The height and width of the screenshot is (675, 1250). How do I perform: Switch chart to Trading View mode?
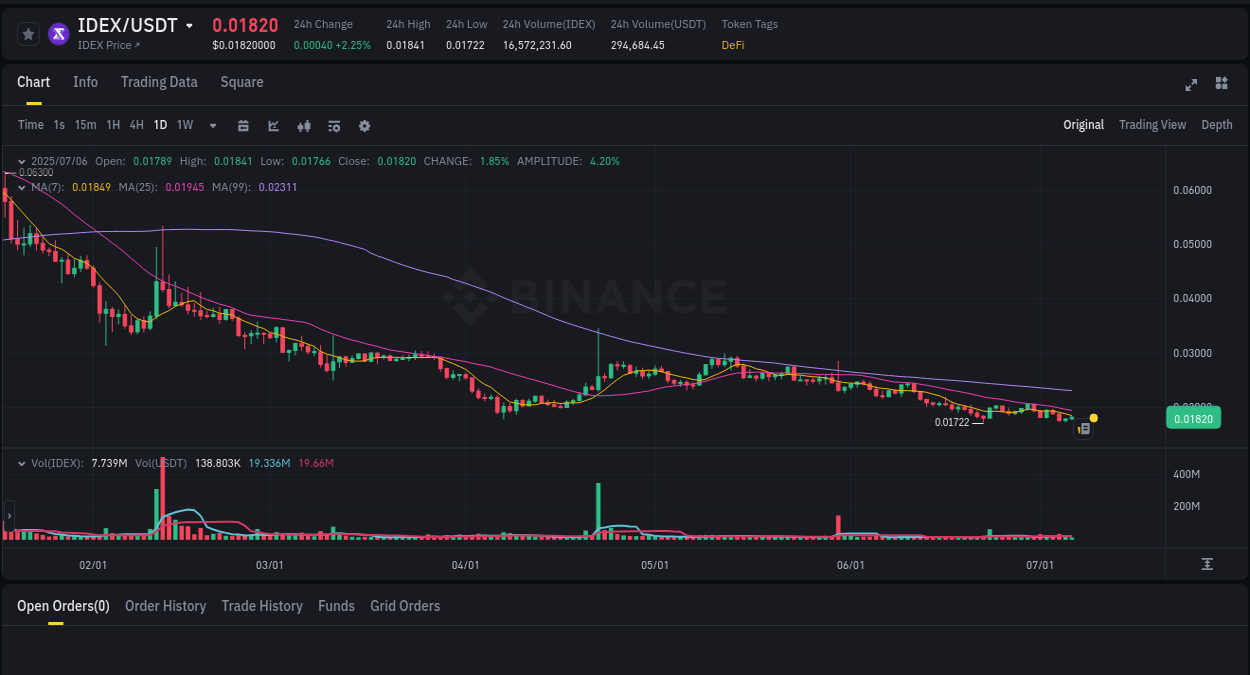(x=1152, y=125)
